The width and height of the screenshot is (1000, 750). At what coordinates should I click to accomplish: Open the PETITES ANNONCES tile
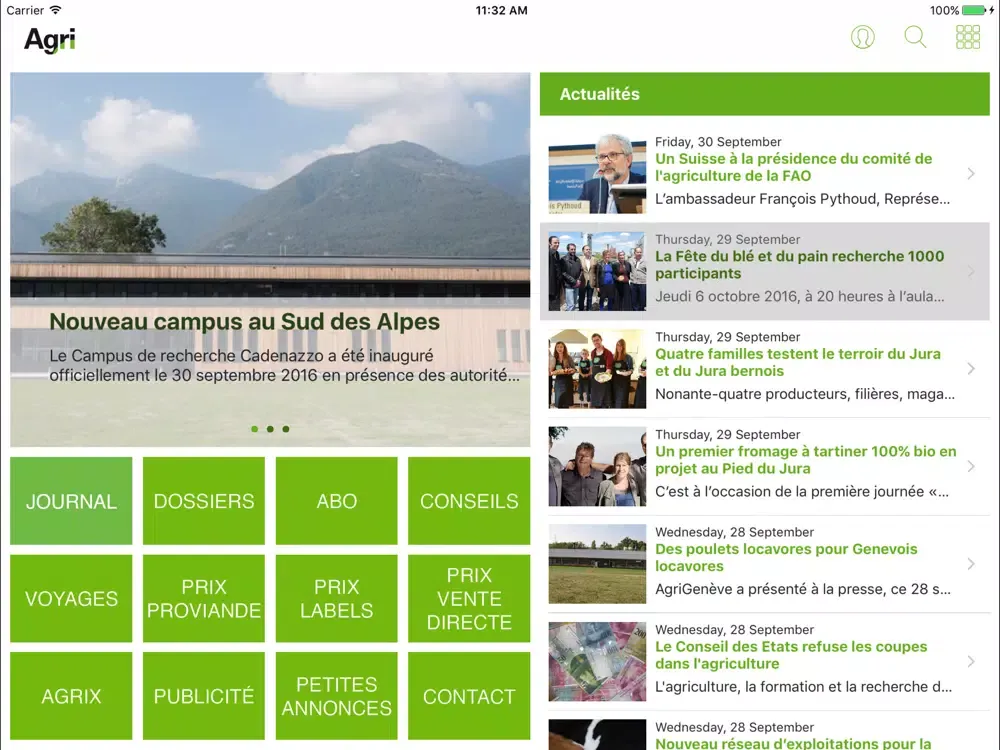(x=336, y=696)
